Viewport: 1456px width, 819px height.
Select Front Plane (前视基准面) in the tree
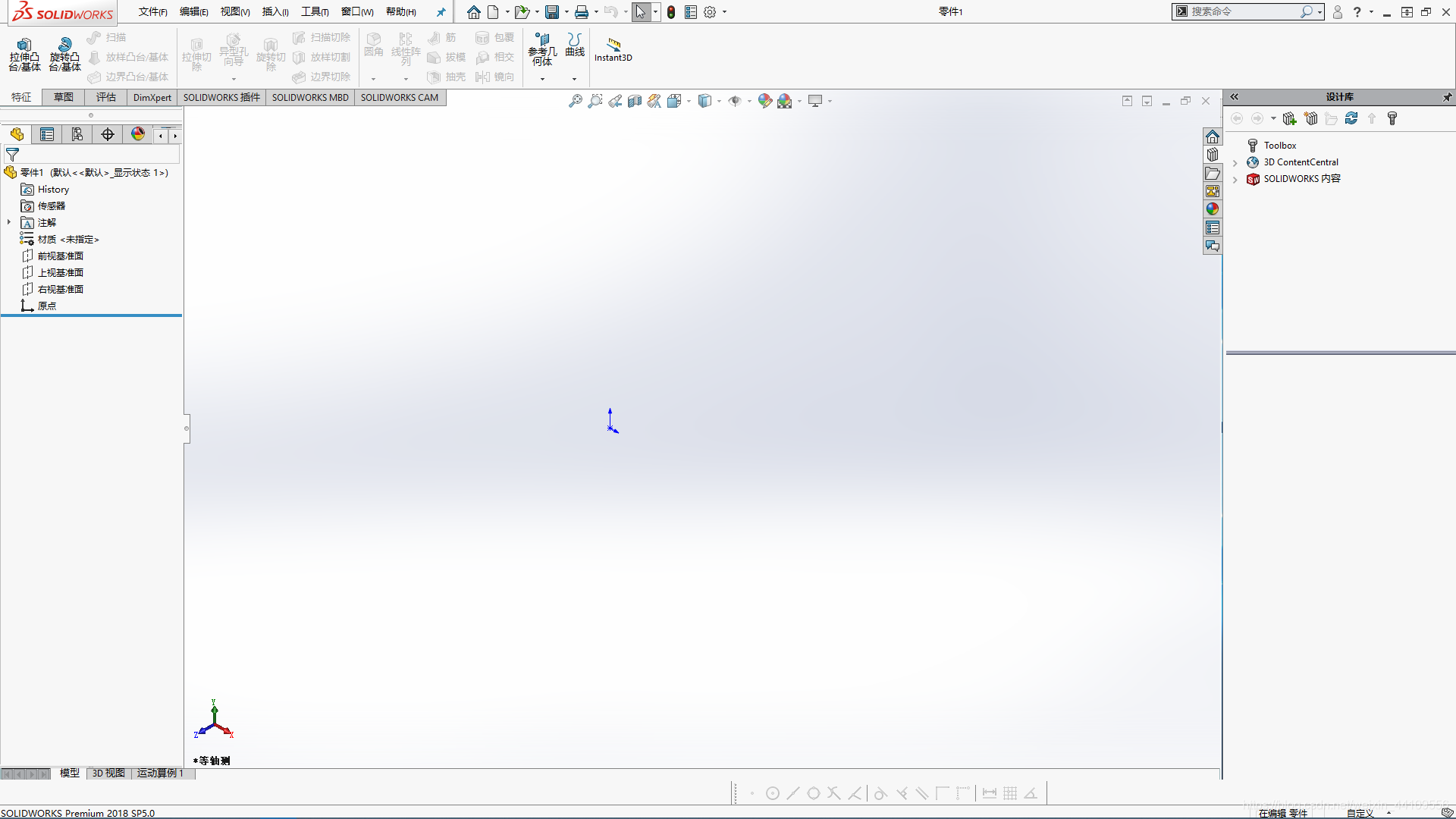pos(60,256)
